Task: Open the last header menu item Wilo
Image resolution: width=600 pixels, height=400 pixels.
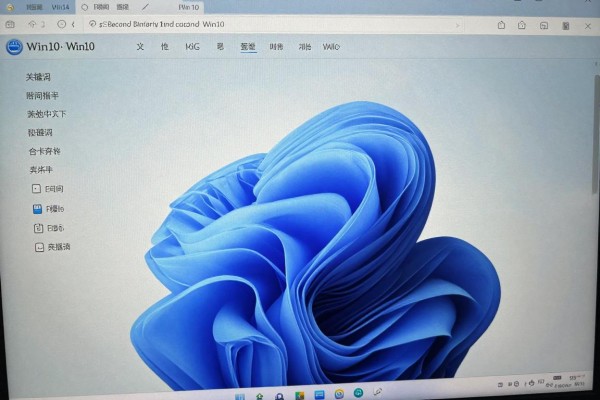Action: [x=331, y=47]
